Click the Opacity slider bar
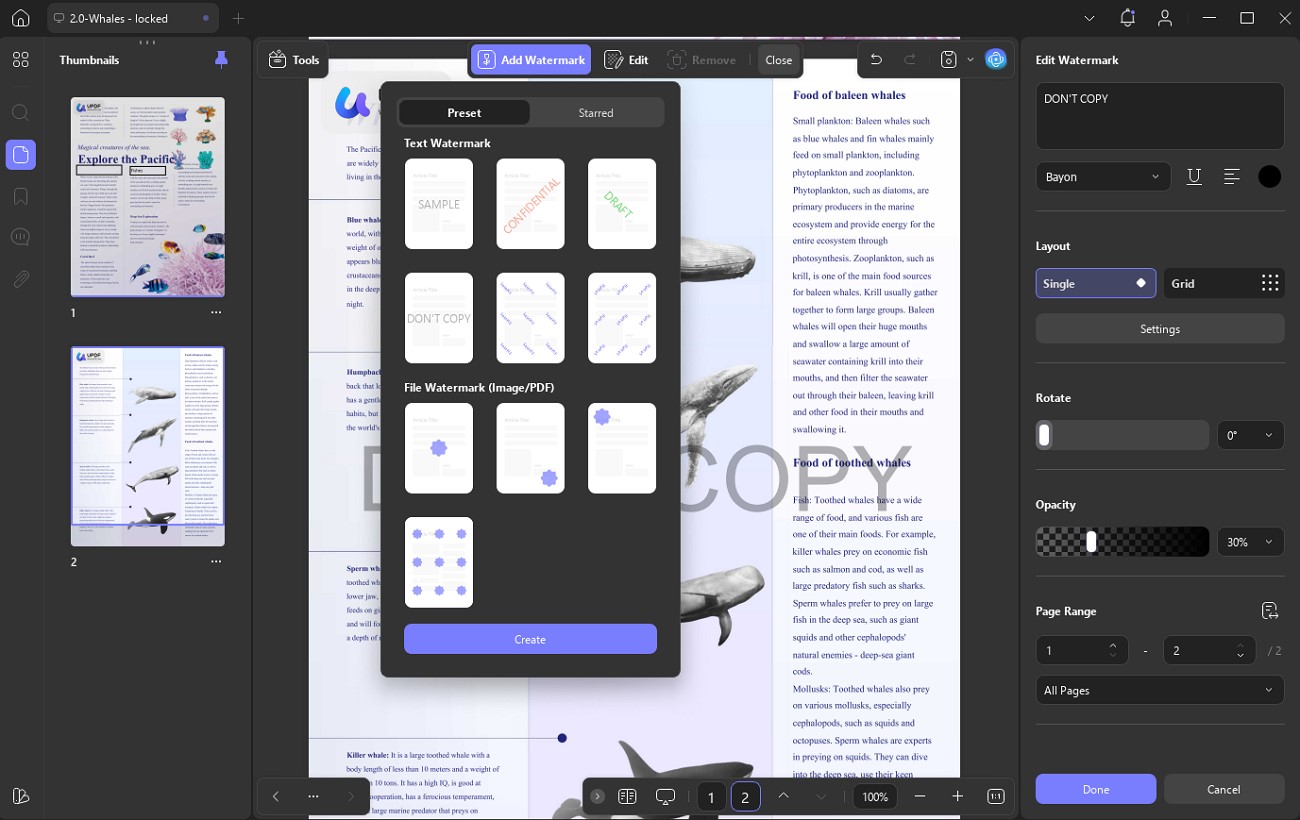This screenshot has width=1300, height=820. (x=1122, y=542)
